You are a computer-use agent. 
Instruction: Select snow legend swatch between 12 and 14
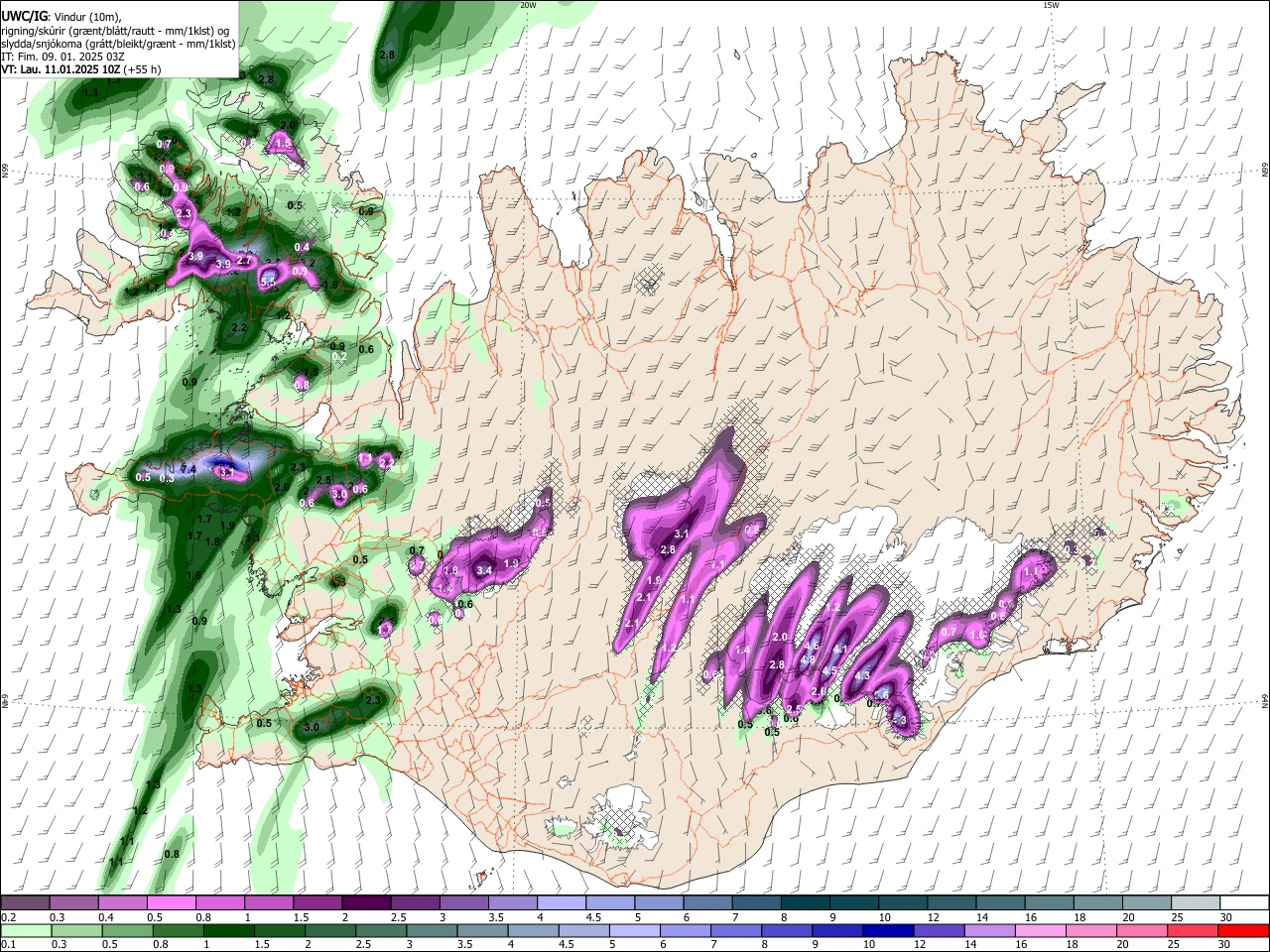coord(952,902)
